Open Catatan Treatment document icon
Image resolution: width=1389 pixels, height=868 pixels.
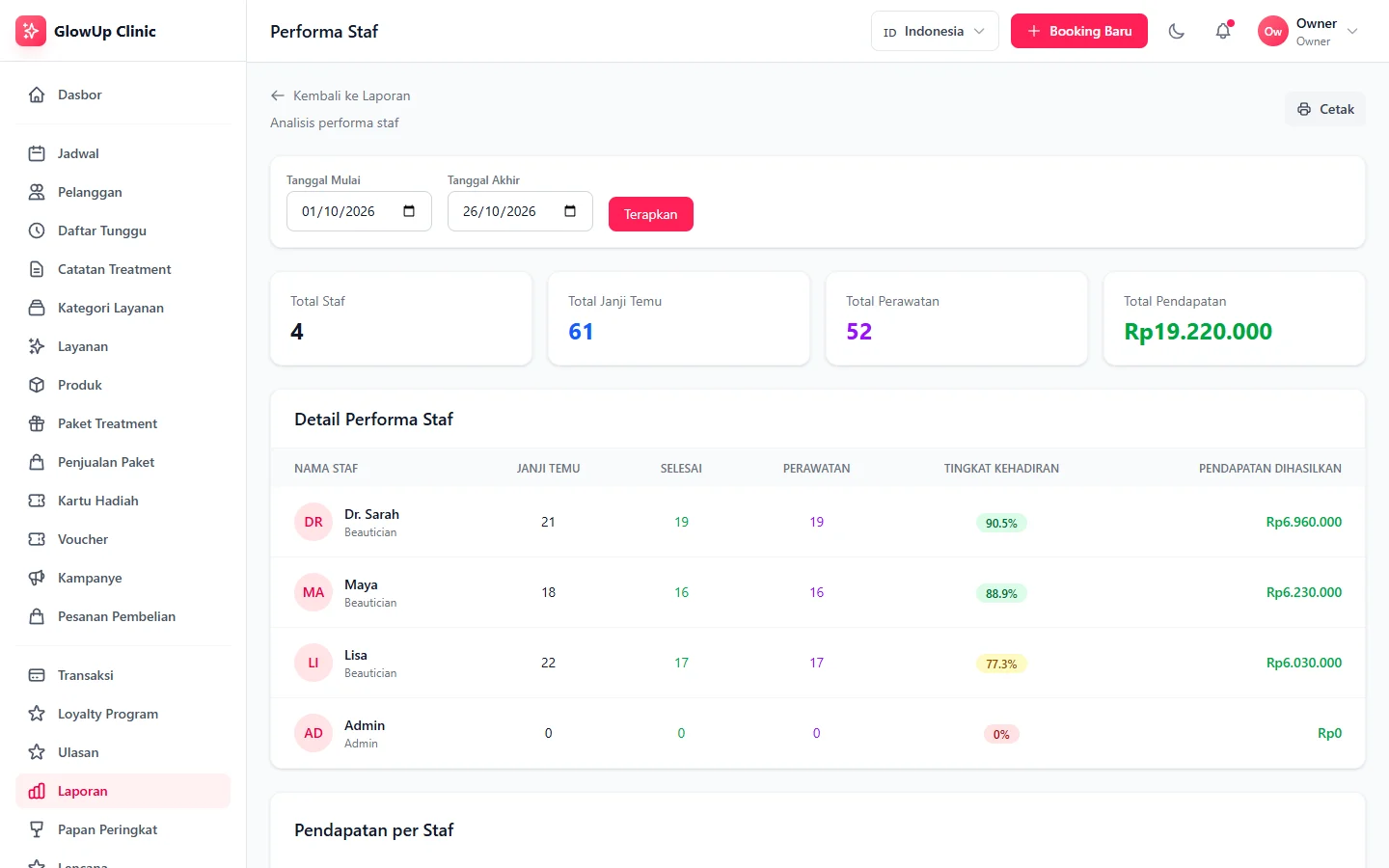coord(37,269)
